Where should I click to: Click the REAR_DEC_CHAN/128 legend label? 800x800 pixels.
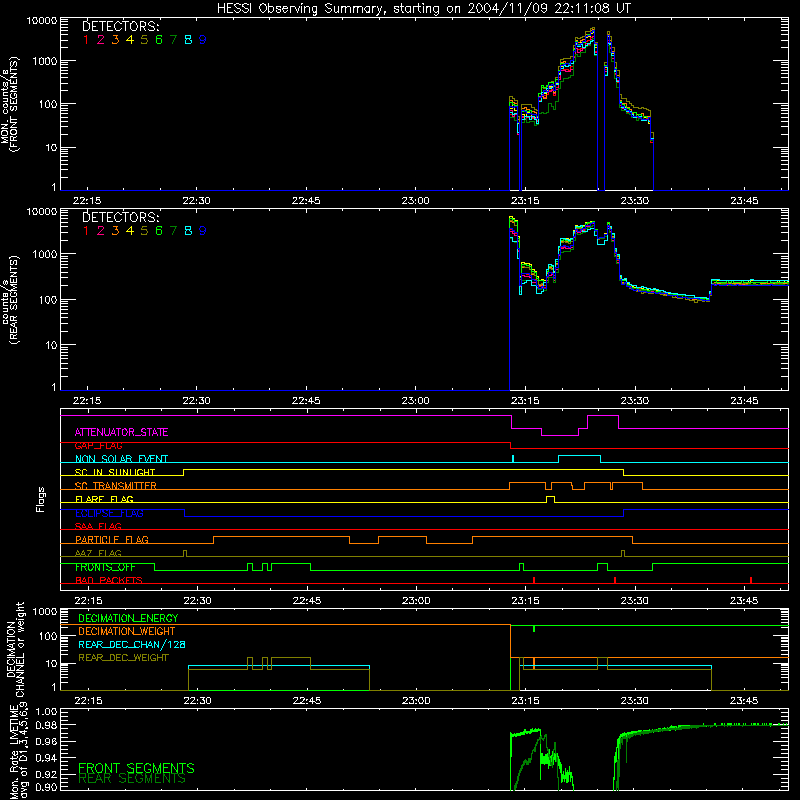point(132,644)
